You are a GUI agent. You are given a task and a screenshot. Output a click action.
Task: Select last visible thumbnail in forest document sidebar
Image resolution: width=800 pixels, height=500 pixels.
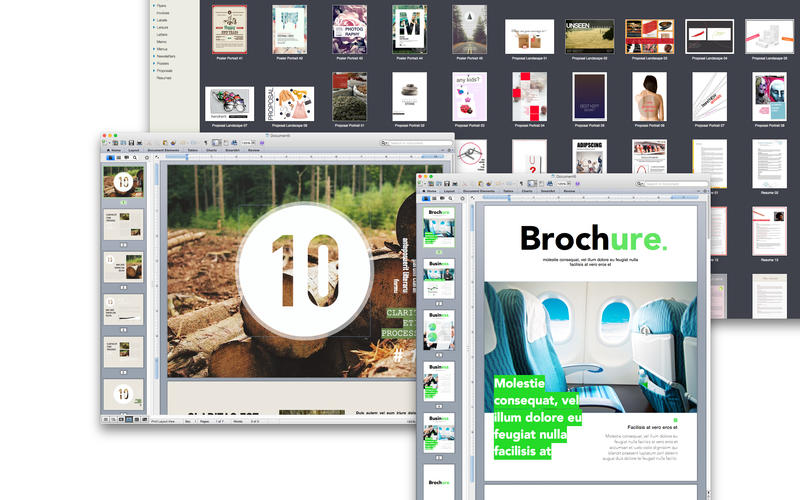123,394
